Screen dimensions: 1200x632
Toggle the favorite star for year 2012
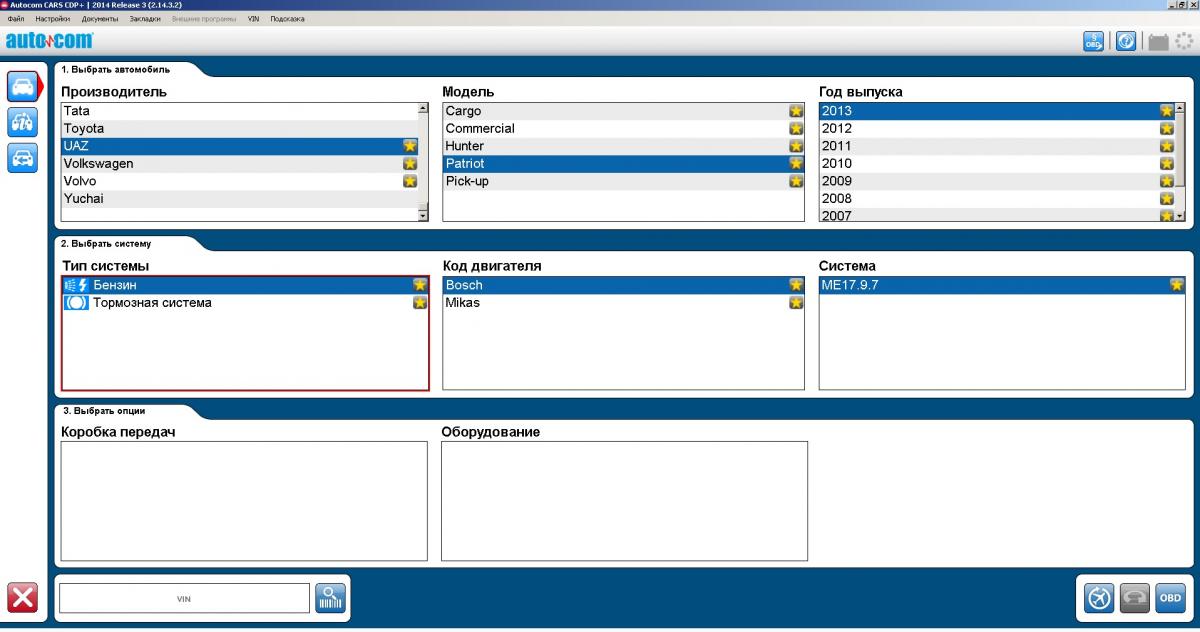pos(1166,129)
